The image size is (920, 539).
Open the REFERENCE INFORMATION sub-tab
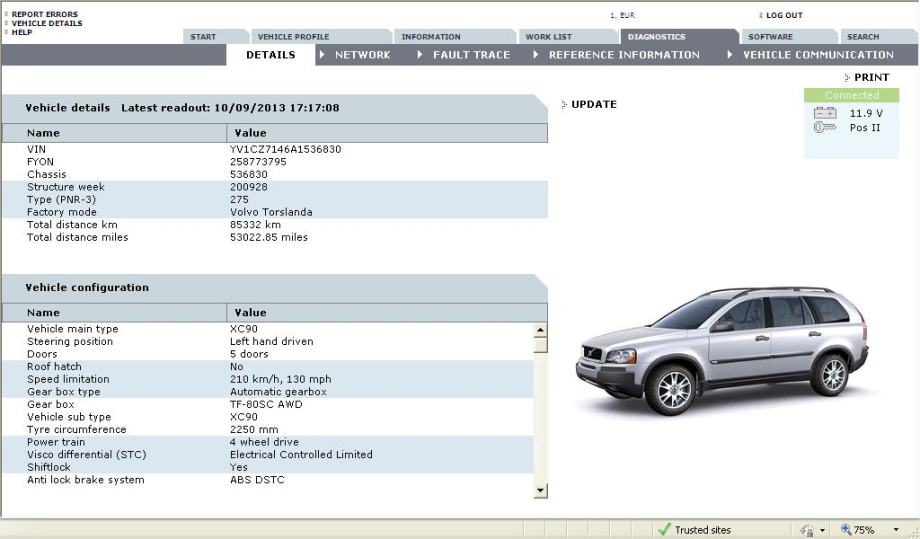pos(624,55)
